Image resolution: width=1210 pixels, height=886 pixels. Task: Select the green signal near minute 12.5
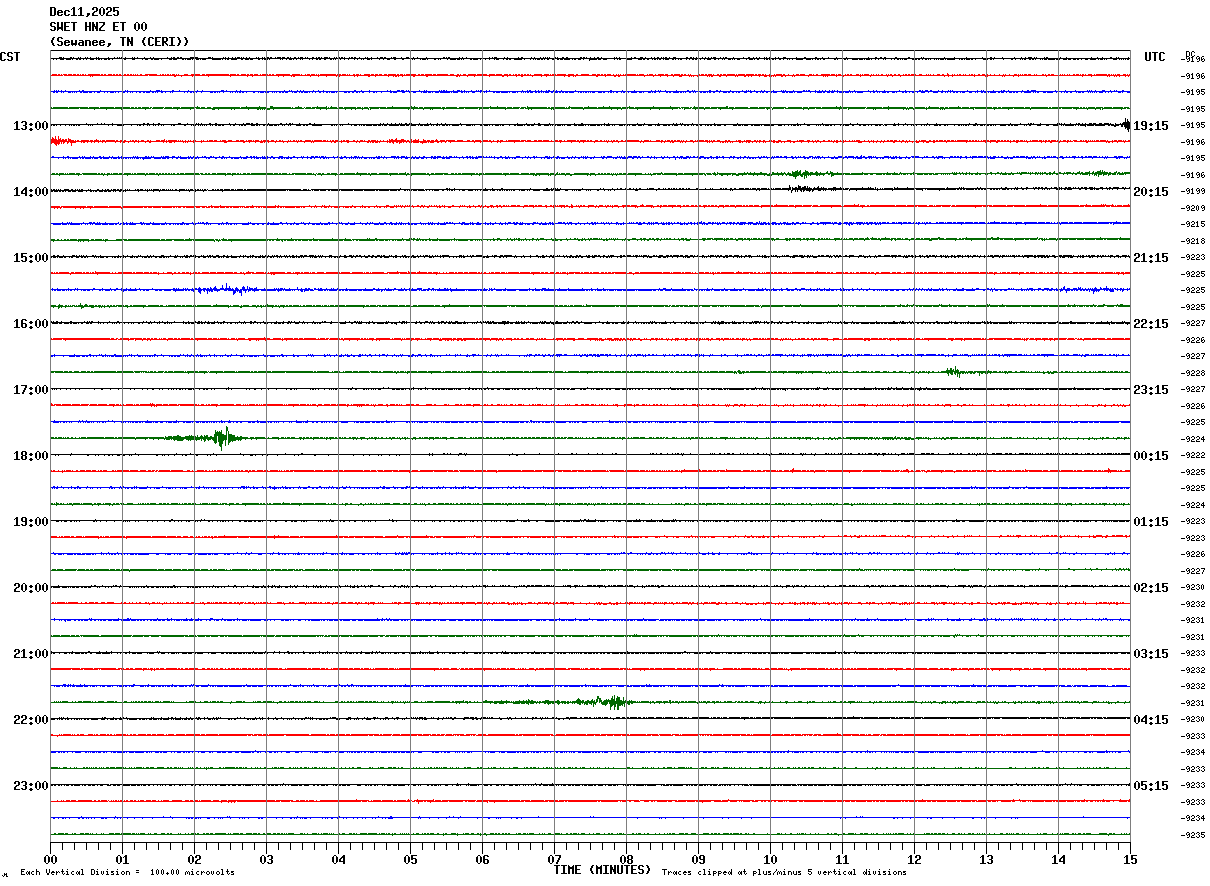(x=952, y=372)
